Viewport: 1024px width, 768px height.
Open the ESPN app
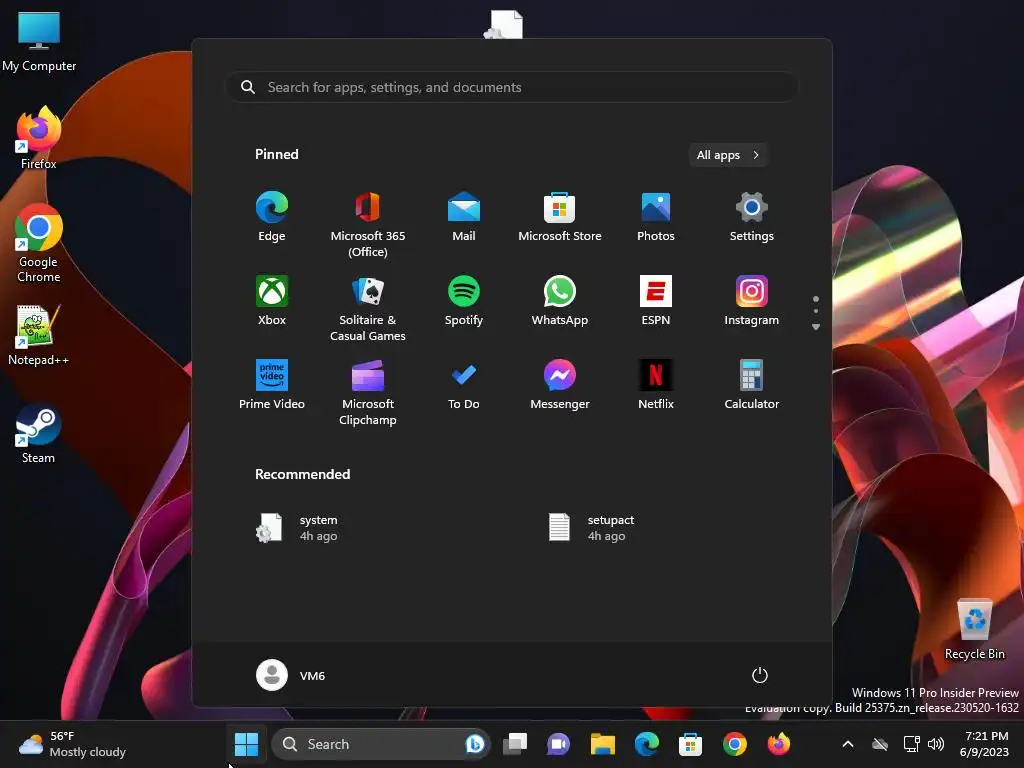pyautogui.click(x=656, y=302)
